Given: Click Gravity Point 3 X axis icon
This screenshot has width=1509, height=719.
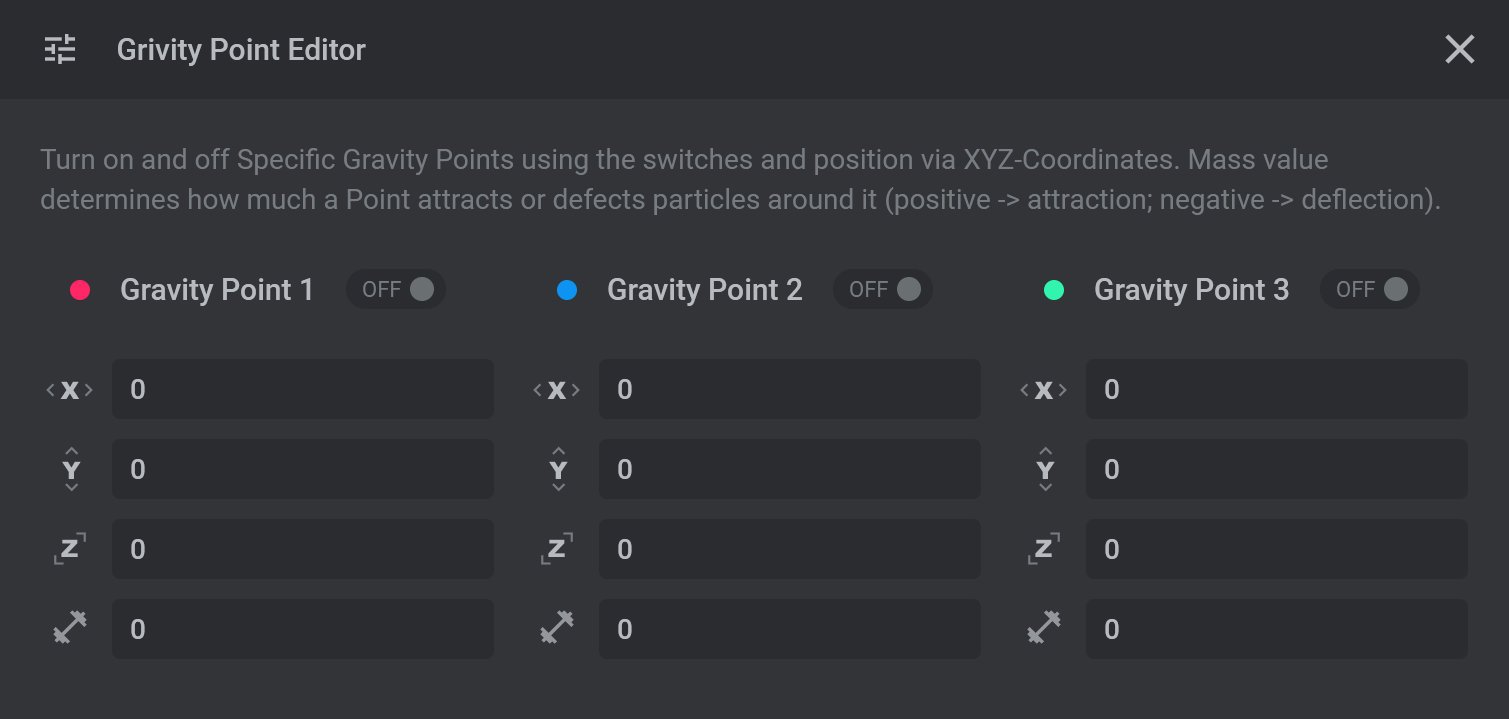Looking at the screenshot, I should pyautogui.click(x=1044, y=390).
